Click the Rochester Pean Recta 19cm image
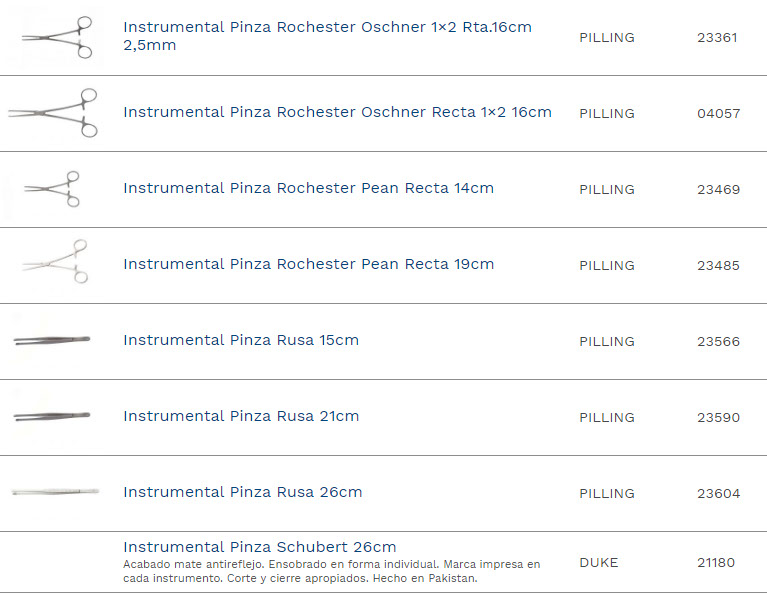 (56, 263)
